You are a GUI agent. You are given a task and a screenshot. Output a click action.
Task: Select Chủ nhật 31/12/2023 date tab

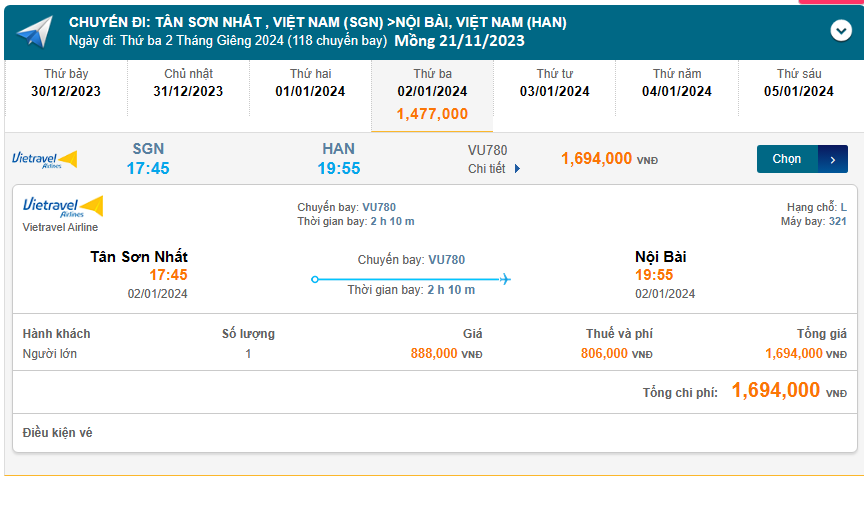(x=188, y=83)
